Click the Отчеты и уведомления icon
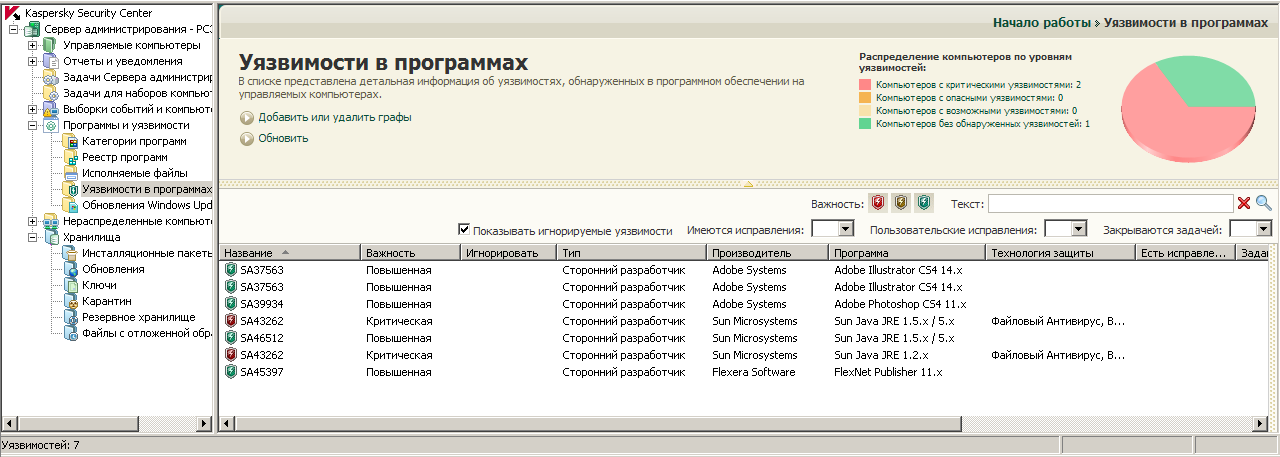The height and width of the screenshot is (457, 1280). tap(50, 61)
